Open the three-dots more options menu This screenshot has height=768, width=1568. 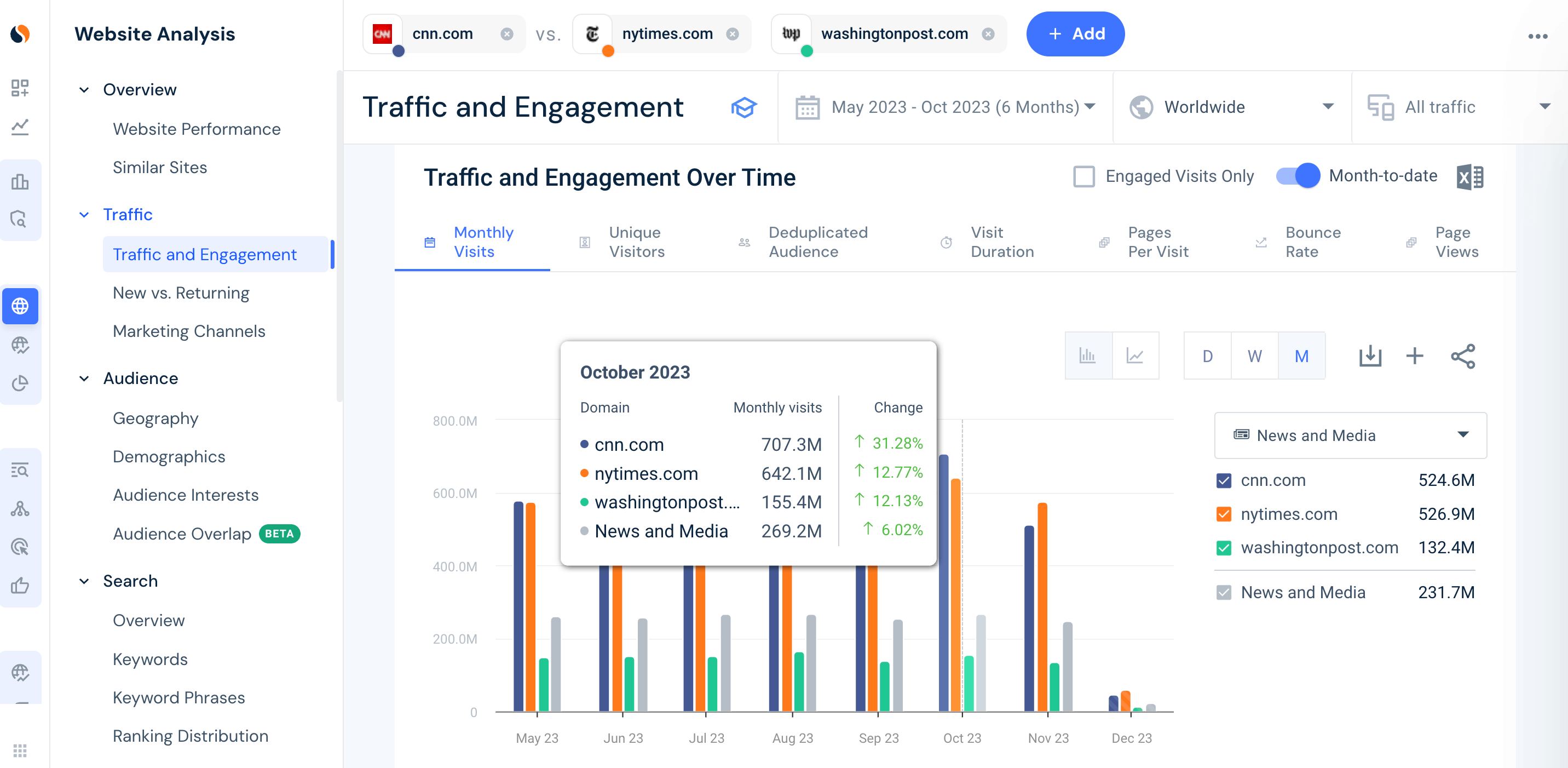click(x=1537, y=37)
